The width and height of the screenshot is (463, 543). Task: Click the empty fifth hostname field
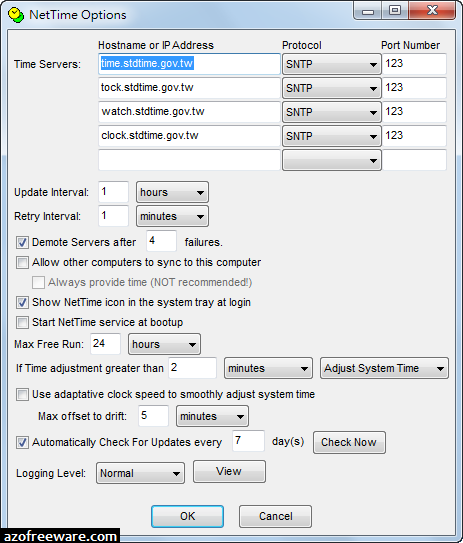[189, 160]
